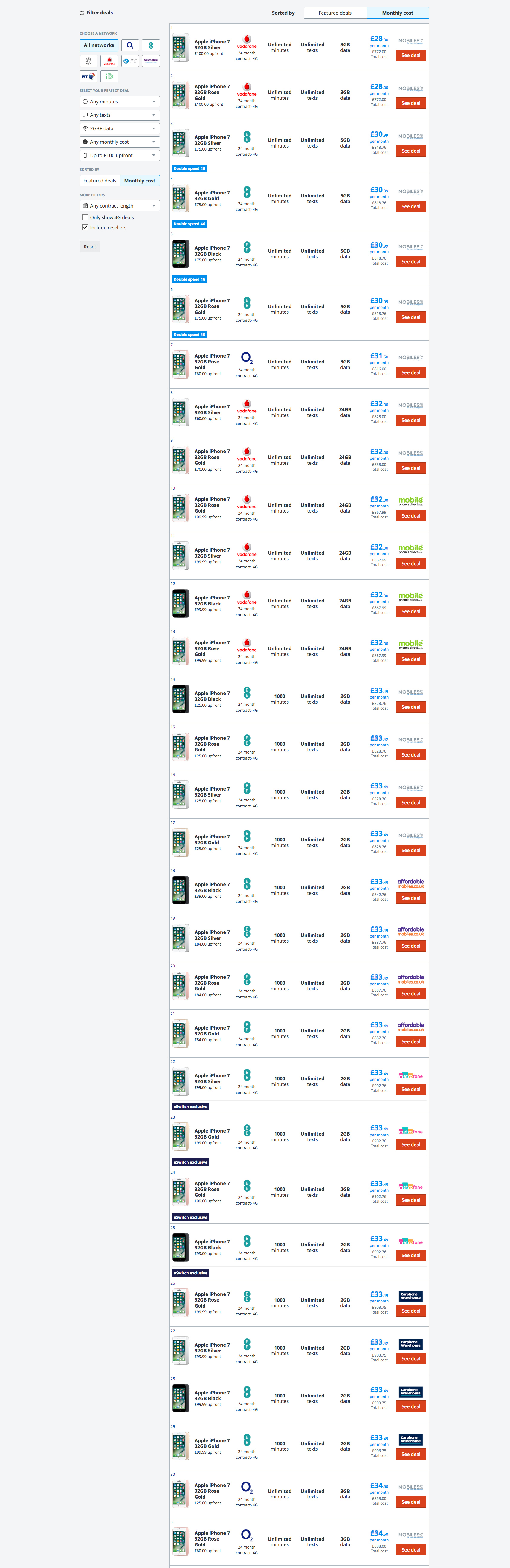Expand the 2GB+ data dropdown

point(119,128)
